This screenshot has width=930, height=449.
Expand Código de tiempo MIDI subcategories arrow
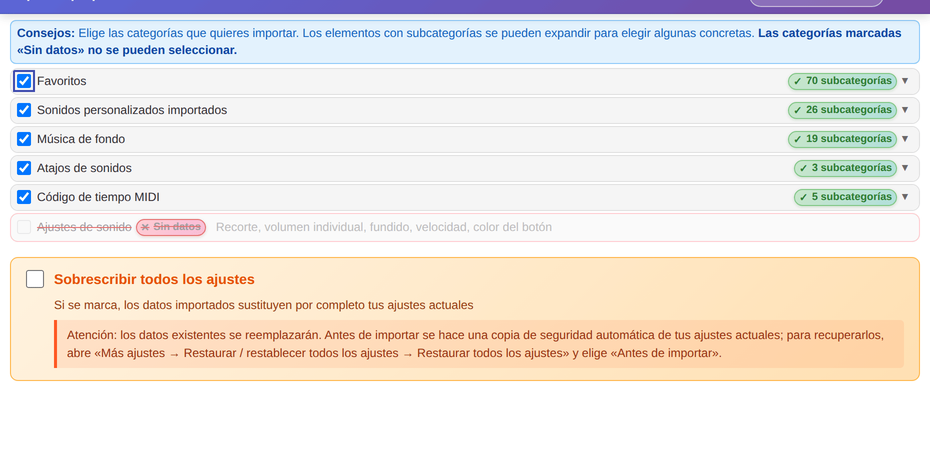[905, 197]
